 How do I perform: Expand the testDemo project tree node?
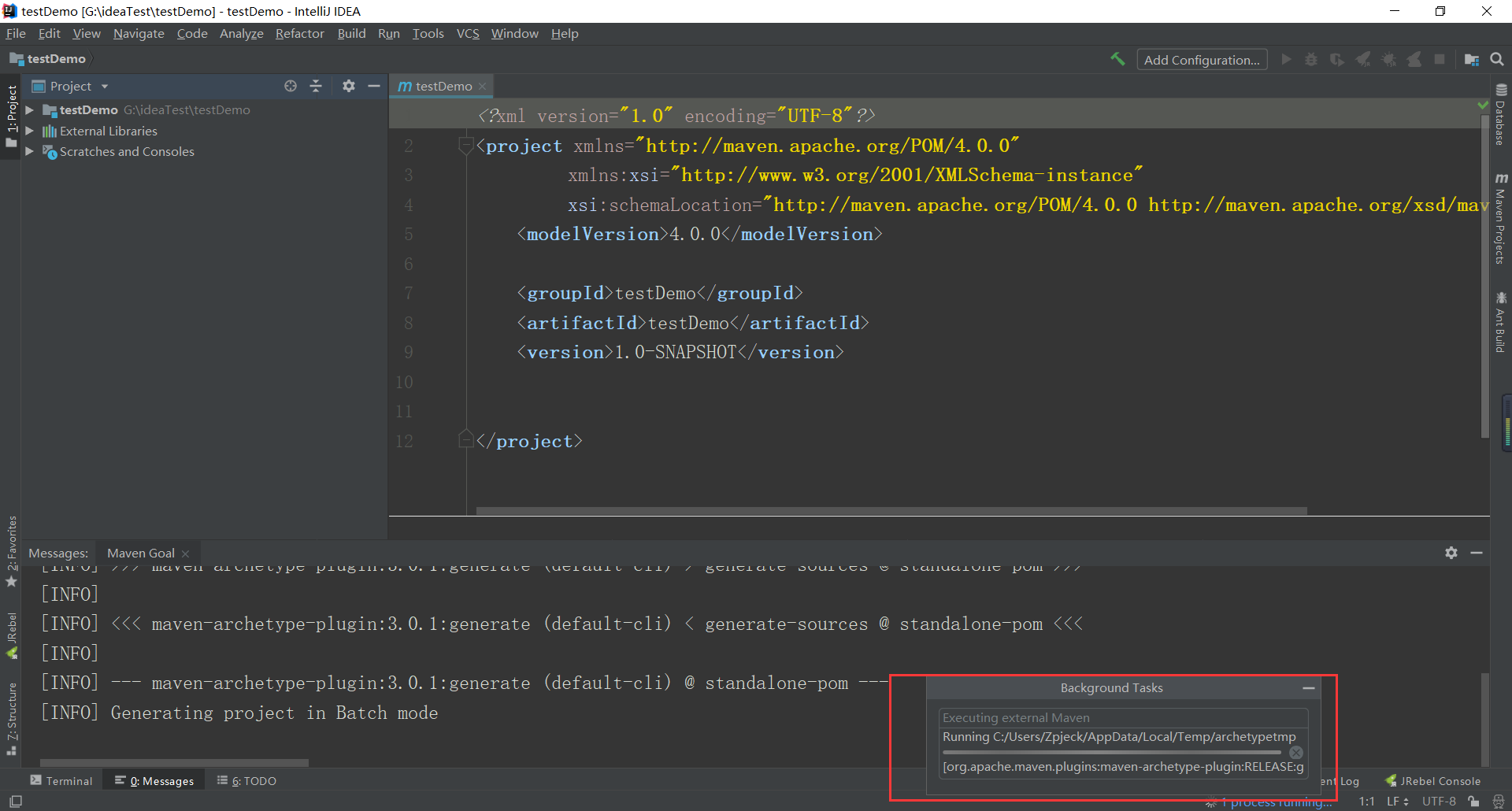[x=29, y=110]
